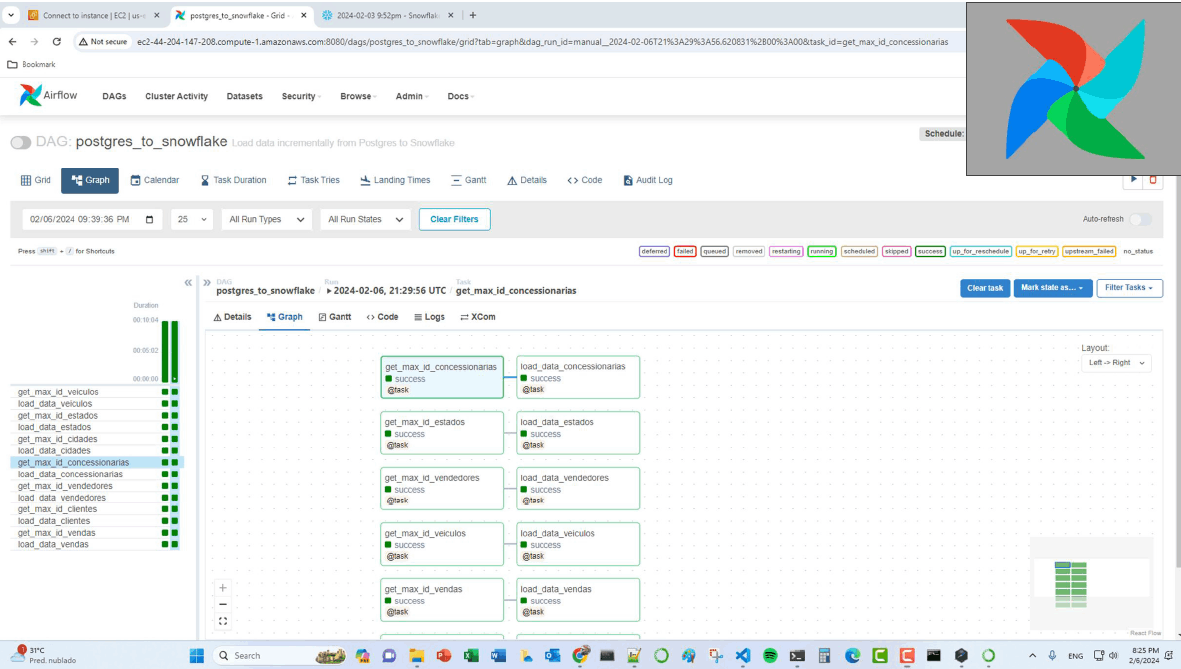The width and height of the screenshot is (1181, 669).
Task: Click the success status legend badge
Action: (x=929, y=252)
